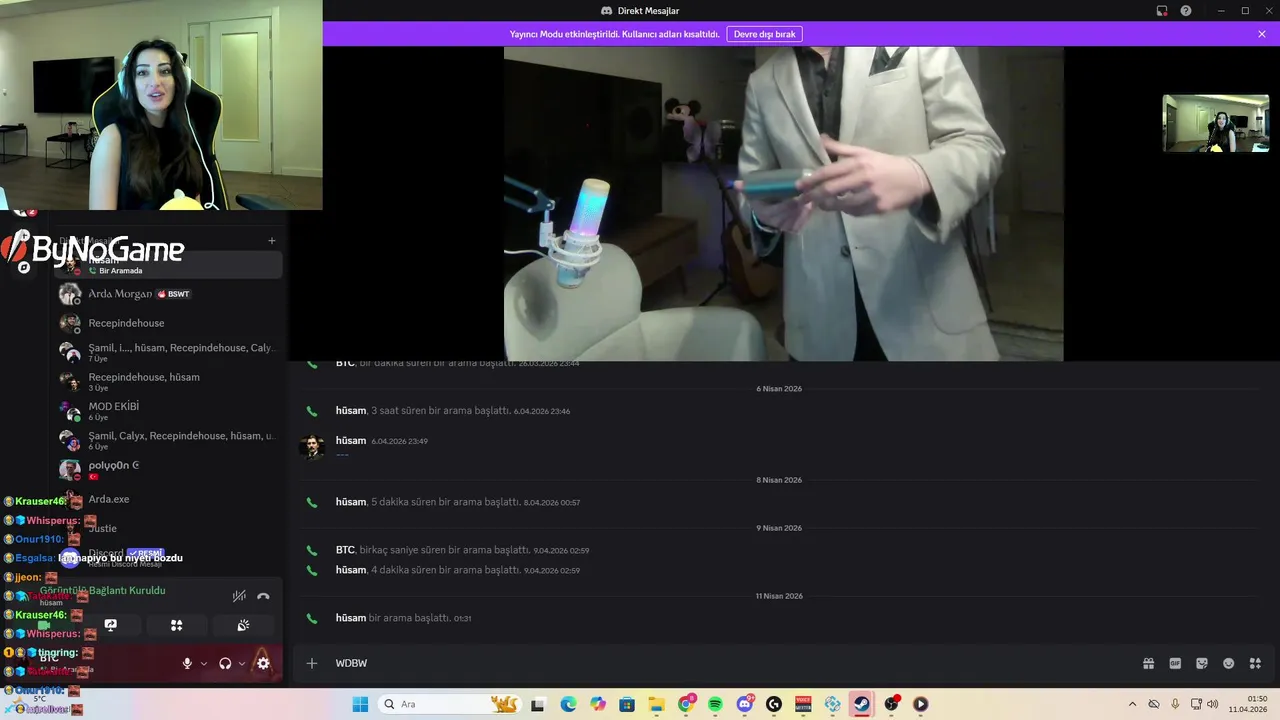
Task: Open the sticker picker
Action: [x=1202, y=663]
